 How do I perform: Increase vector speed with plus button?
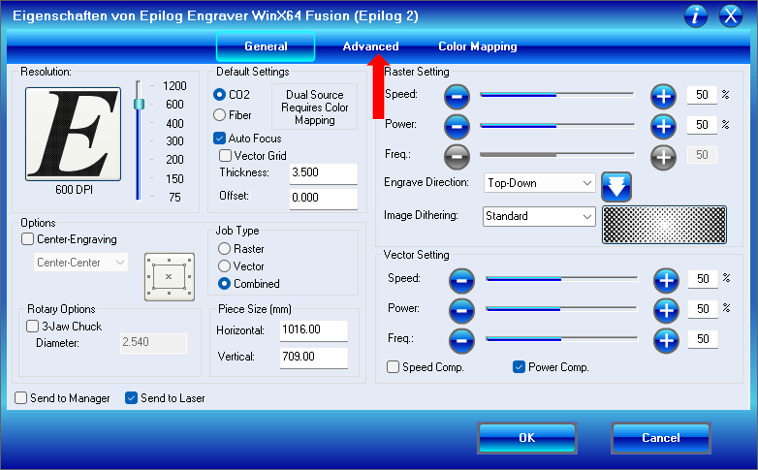(666, 280)
